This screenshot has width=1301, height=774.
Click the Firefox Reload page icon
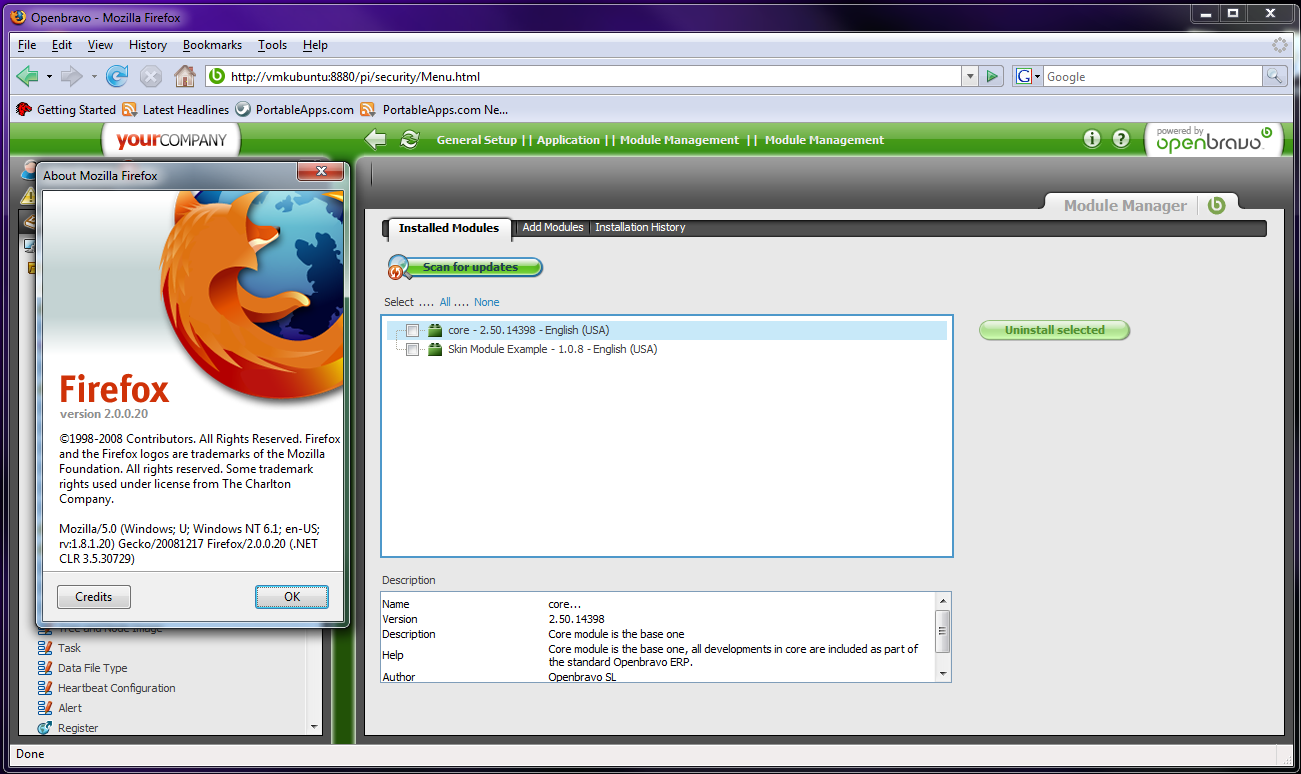[x=117, y=76]
